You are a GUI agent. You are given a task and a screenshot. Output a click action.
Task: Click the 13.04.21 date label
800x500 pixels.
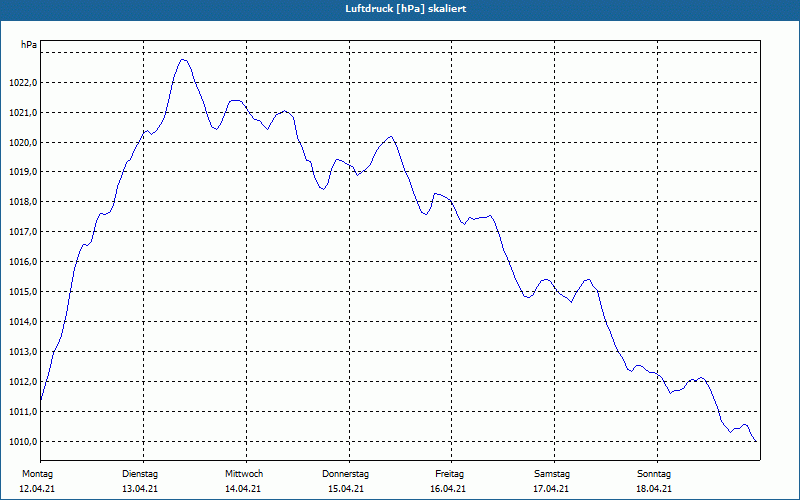(140, 489)
